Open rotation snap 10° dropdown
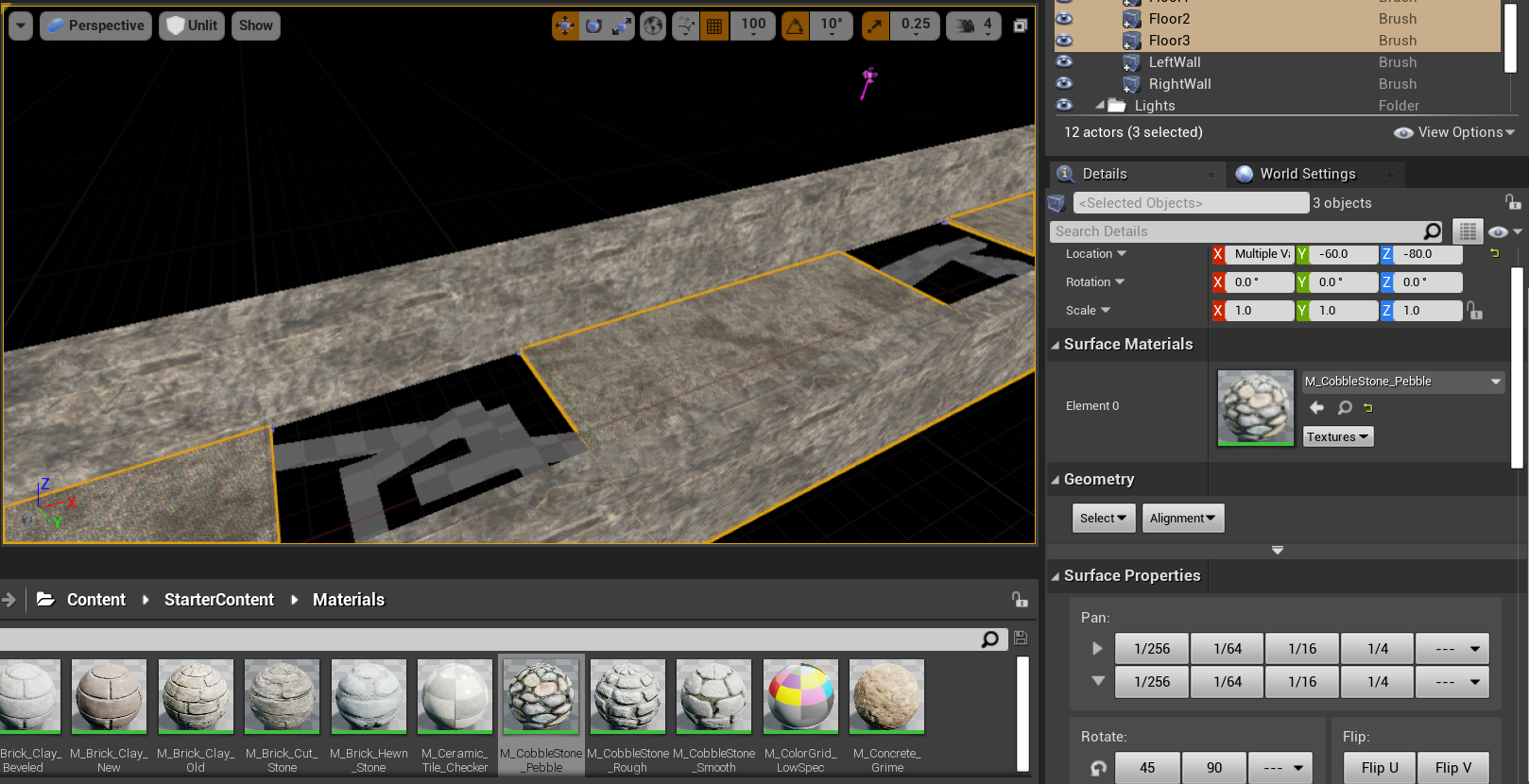The width and height of the screenshot is (1529, 784). pyautogui.click(x=832, y=26)
